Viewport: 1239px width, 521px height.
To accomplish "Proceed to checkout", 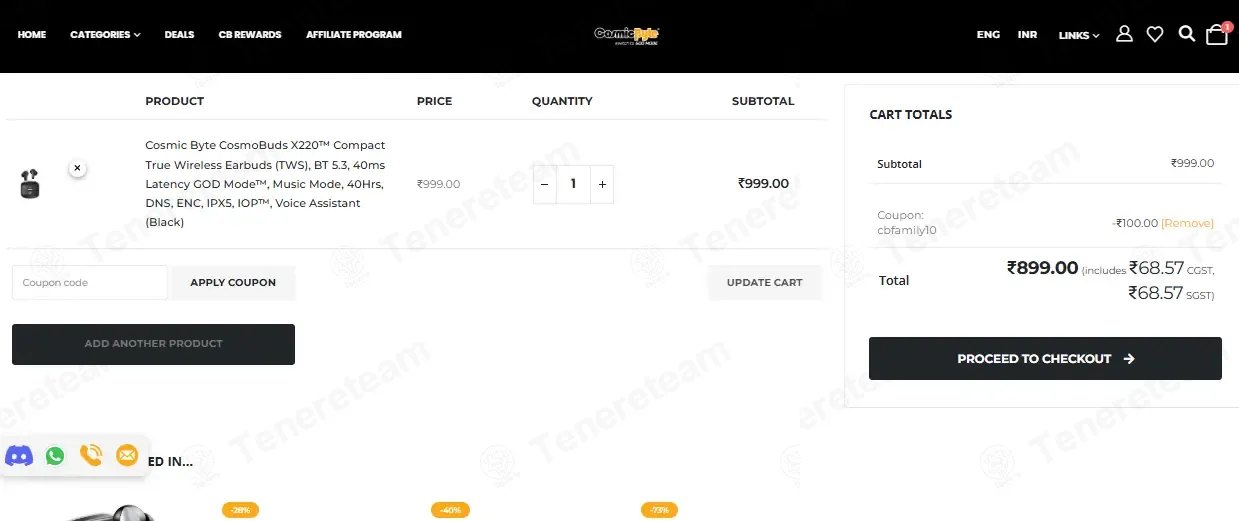I will click(x=1045, y=359).
